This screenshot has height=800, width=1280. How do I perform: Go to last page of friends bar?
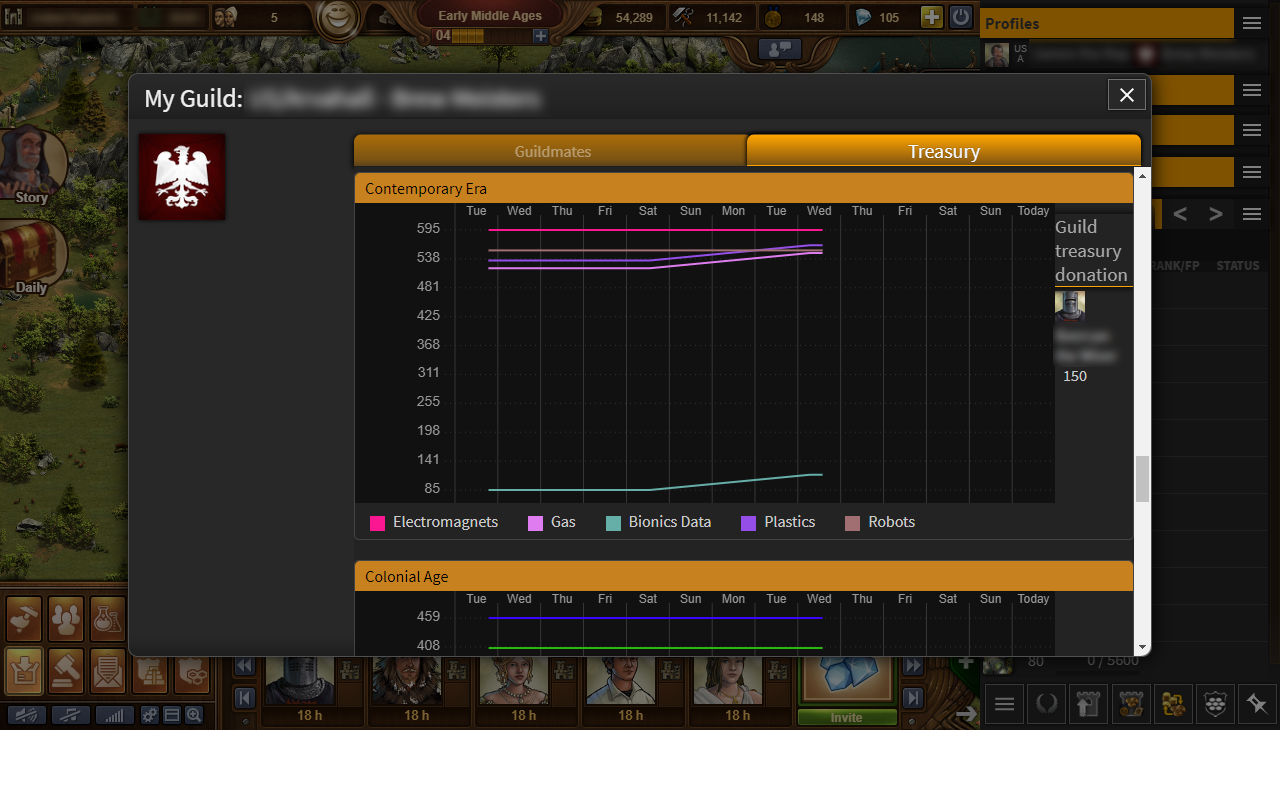(913, 698)
